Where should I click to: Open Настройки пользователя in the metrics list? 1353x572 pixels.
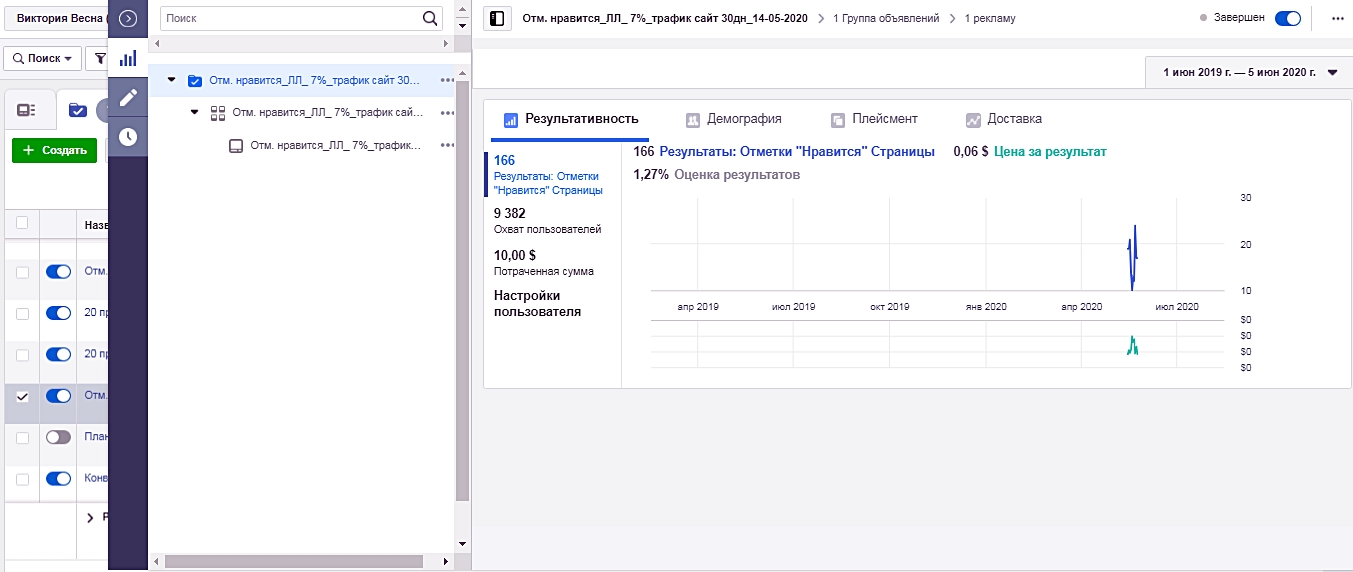point(537,303)
